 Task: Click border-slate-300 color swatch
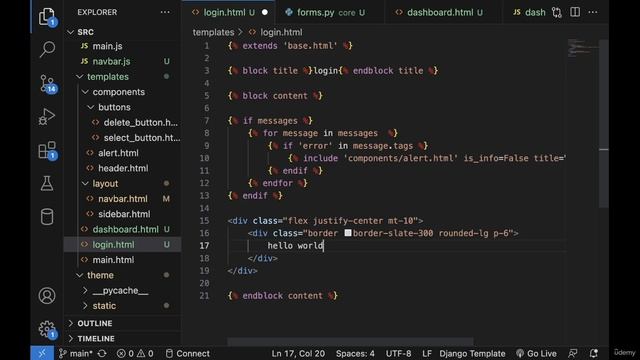coord(348,233)
